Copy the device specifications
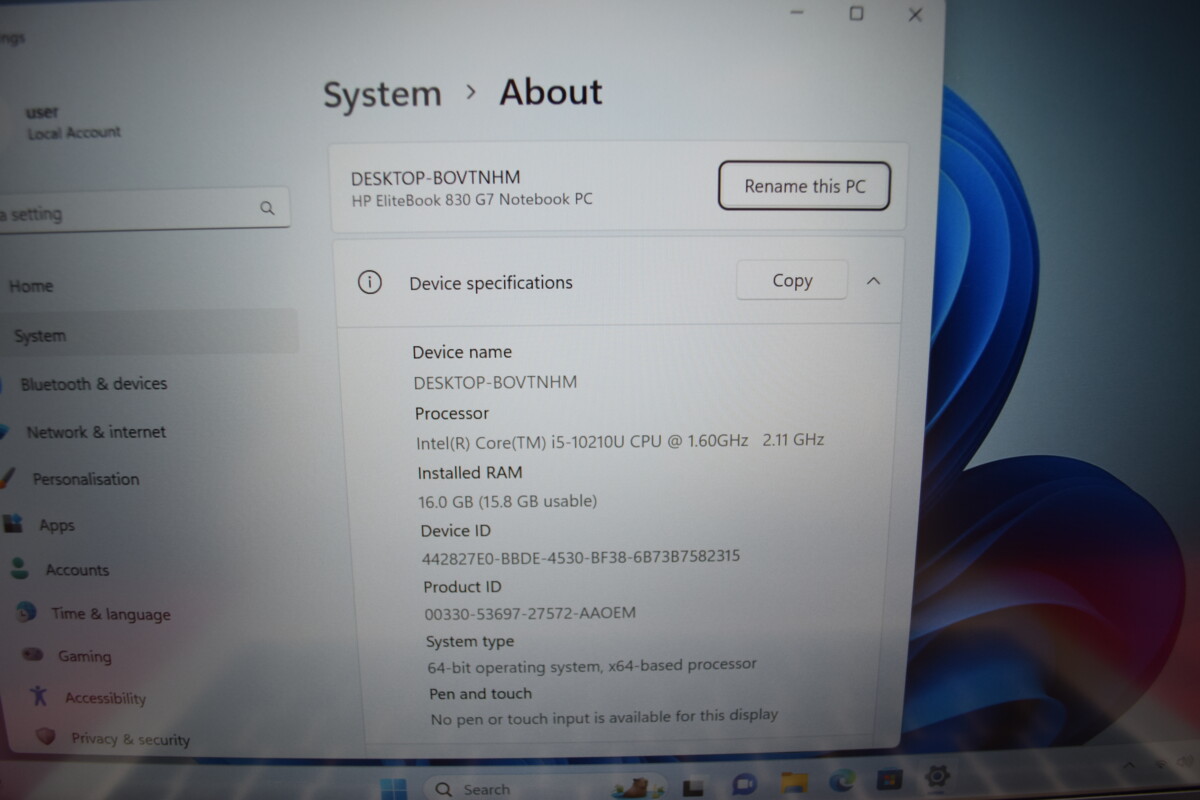This screenshot has width=1200, height=800. click(x=792, y=281)
